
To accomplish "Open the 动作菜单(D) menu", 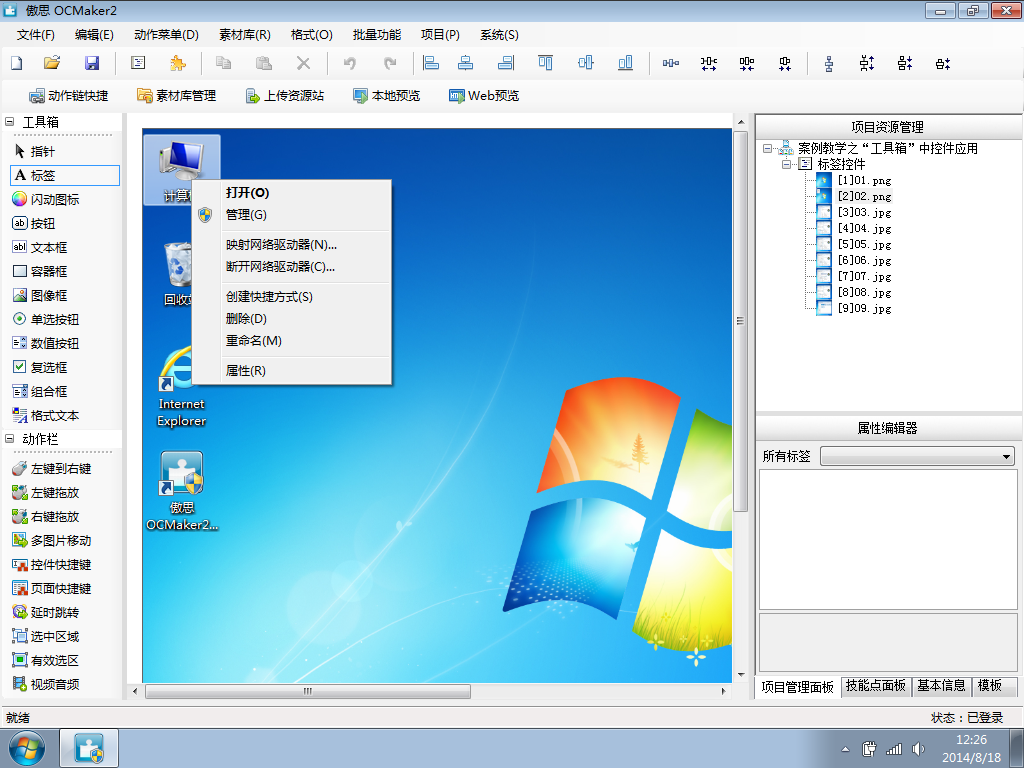I will (x=166, y=35).
